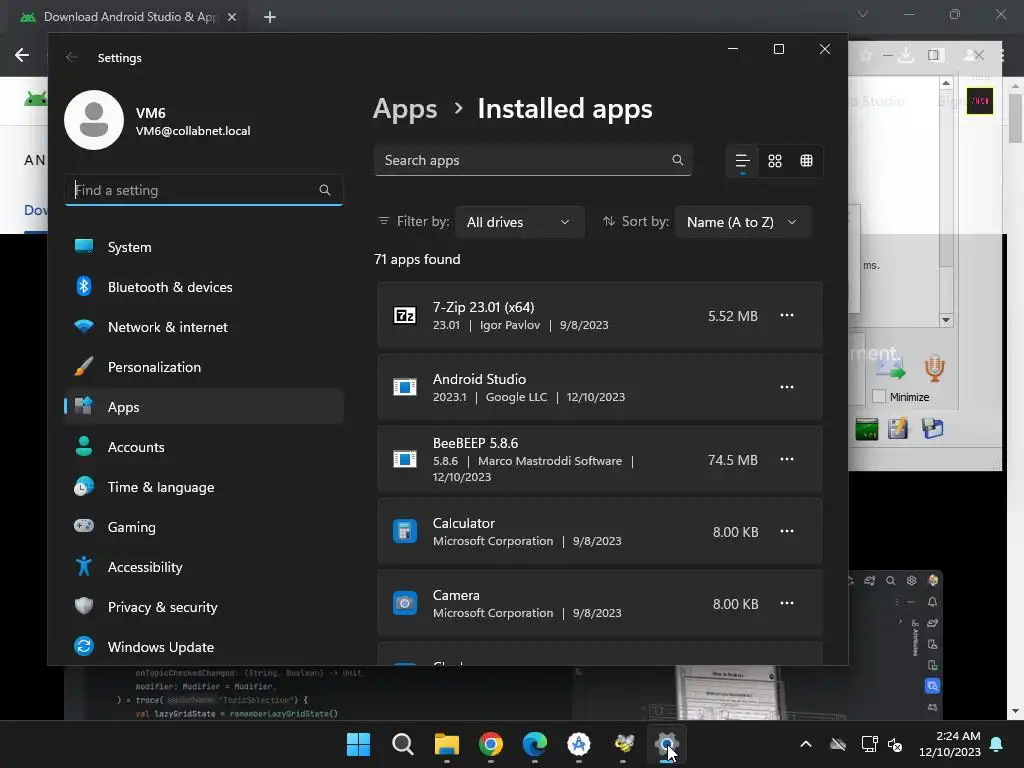Click the blue floppy disk icon in BeeBEEP
Image resolution: width=1024 pixels, height=768 pixels.
coord(932,428)
